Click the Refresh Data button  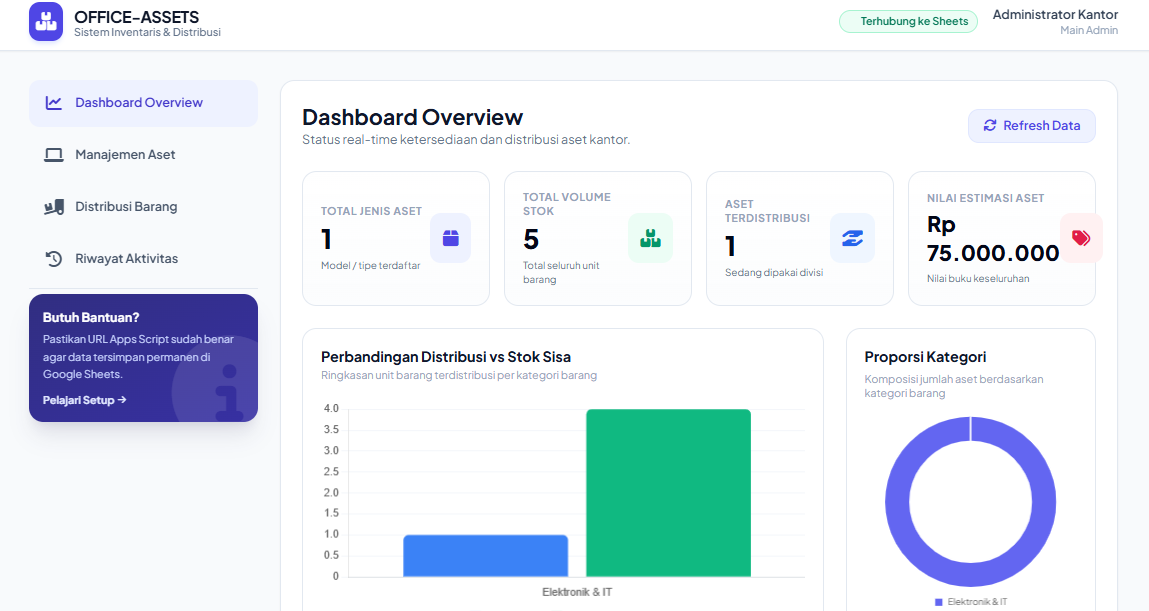point(1032,126)
